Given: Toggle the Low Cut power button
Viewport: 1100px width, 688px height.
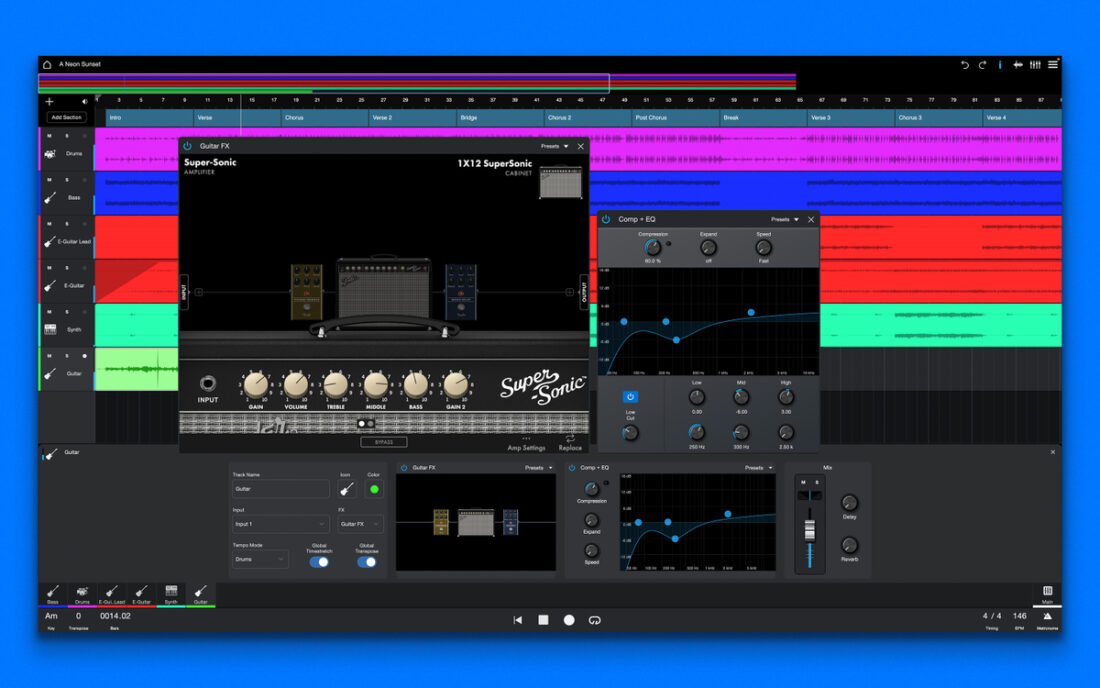Looking at the screenshot, I should point(630,397).
